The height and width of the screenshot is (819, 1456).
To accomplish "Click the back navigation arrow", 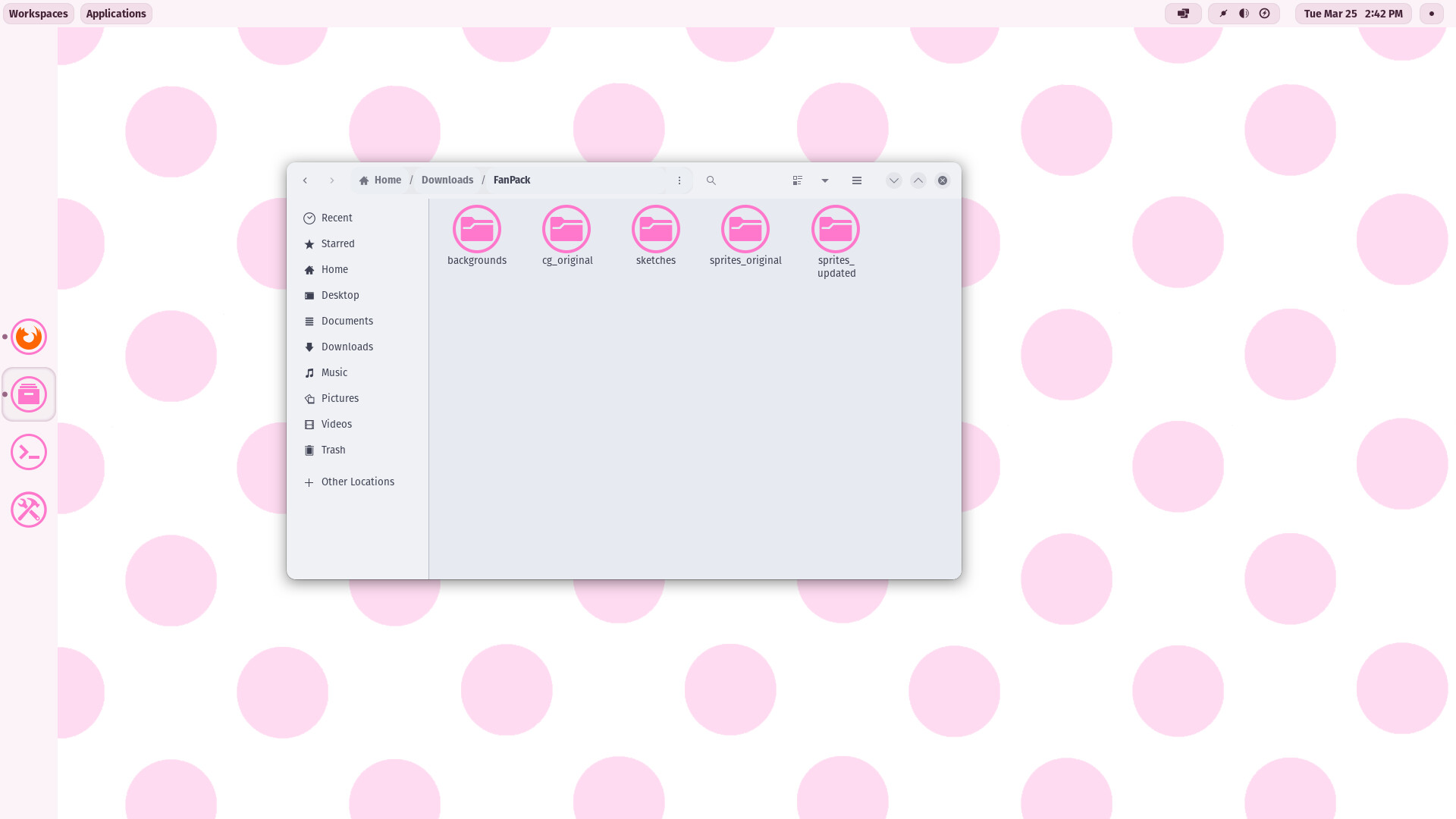I will 305,180.
